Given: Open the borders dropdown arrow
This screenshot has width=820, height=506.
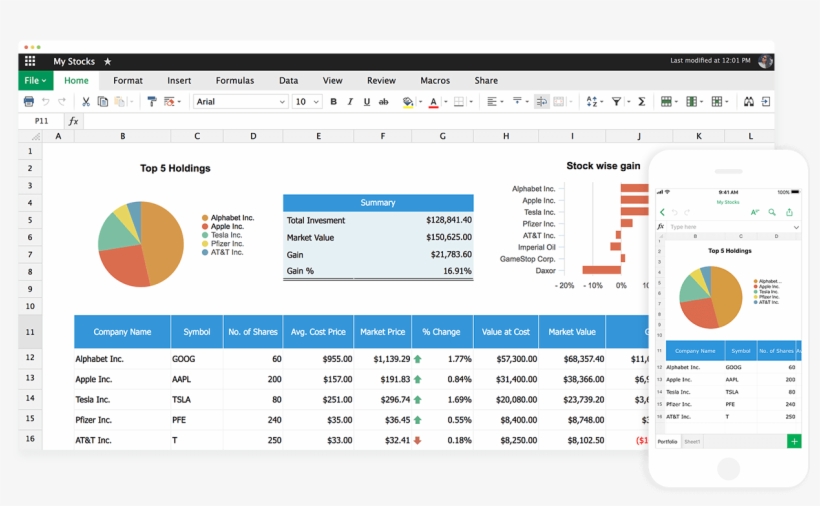Looking at the screenshot, I should point(471,102).
